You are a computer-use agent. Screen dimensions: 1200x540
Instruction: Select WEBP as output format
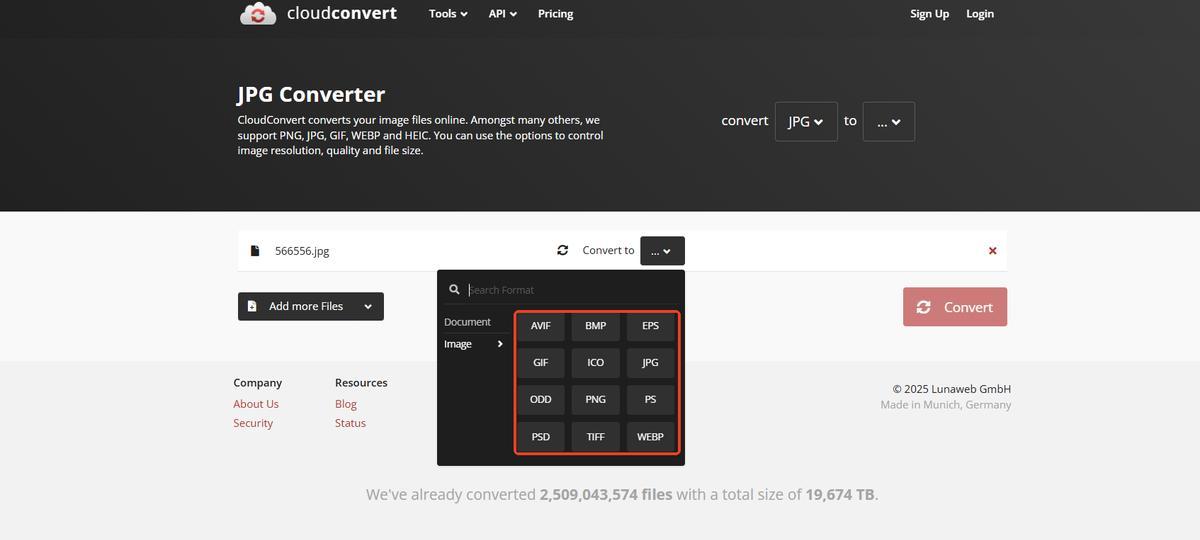pos(650,437)
